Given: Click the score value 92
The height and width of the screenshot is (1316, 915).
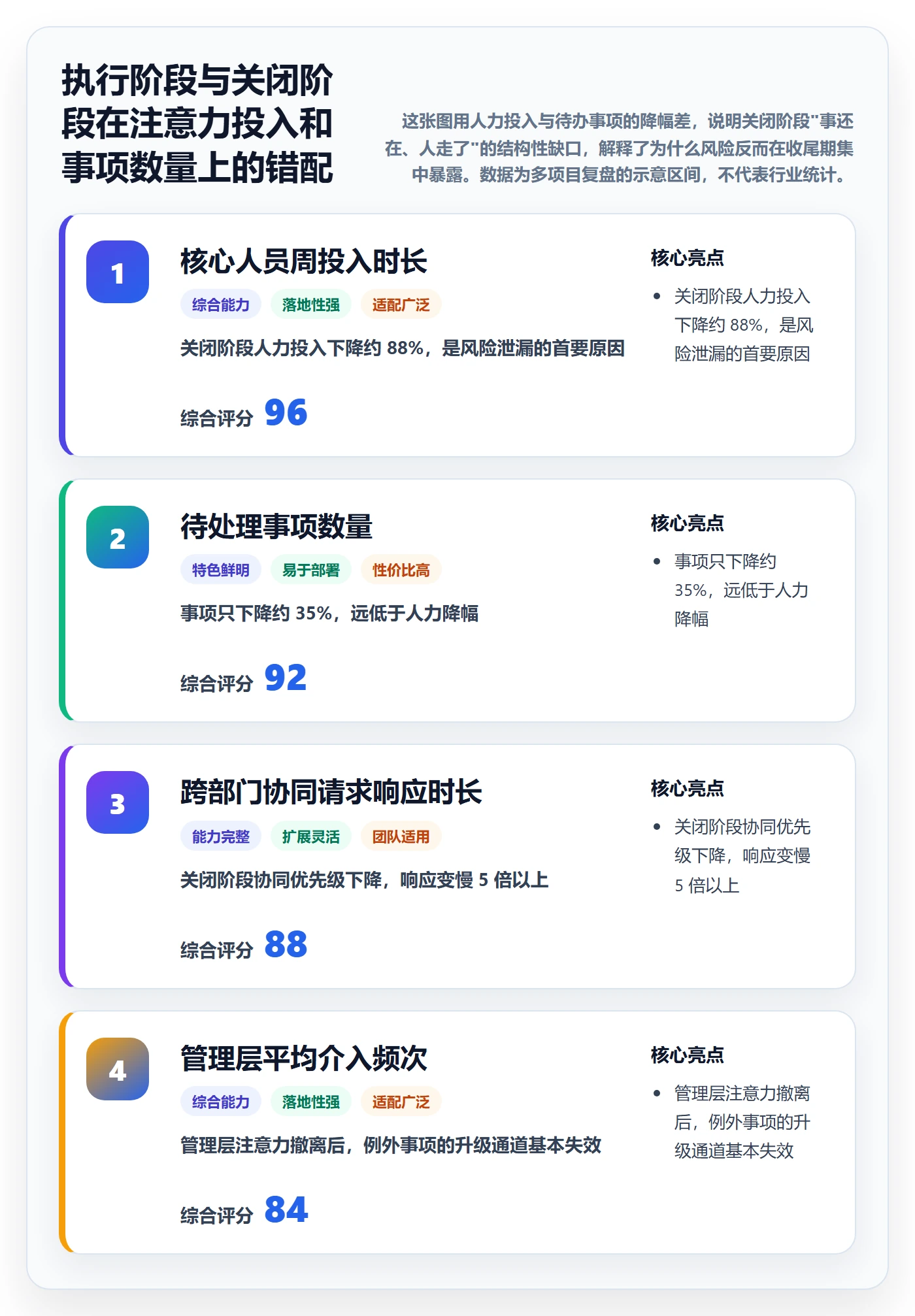Looking at the screenshot, I should click(x=286, y=678).
